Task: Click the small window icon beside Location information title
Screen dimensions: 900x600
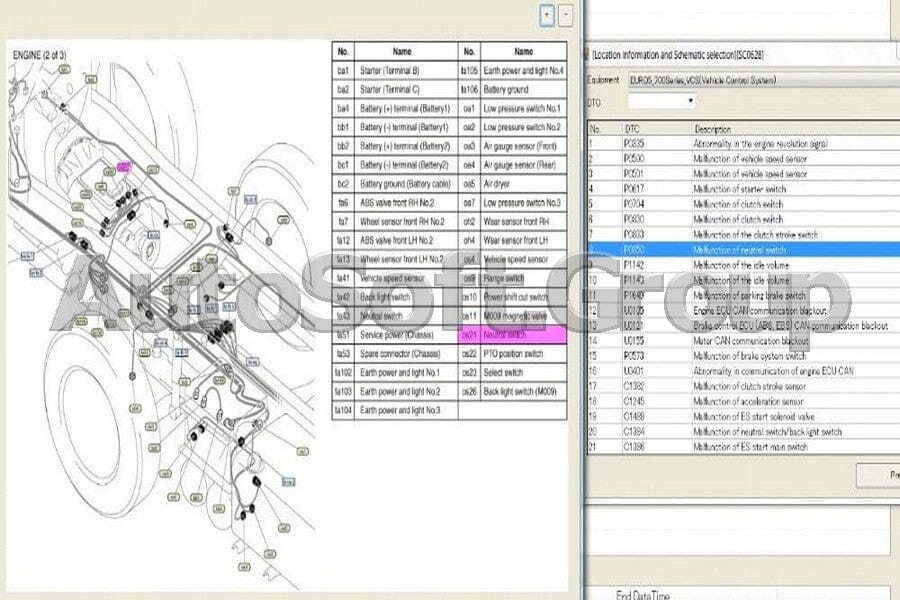Action: (x=587, y=55)
